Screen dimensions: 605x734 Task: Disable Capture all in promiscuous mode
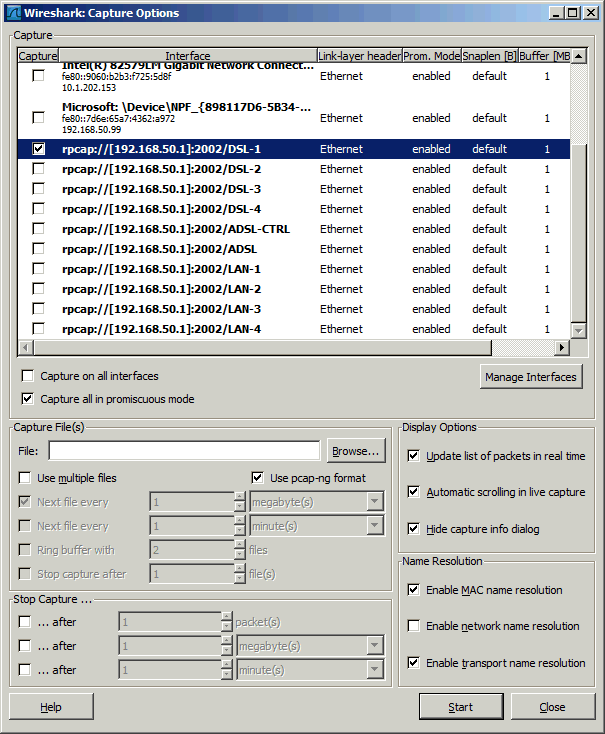pyautogui.click(x=27, y=399)
